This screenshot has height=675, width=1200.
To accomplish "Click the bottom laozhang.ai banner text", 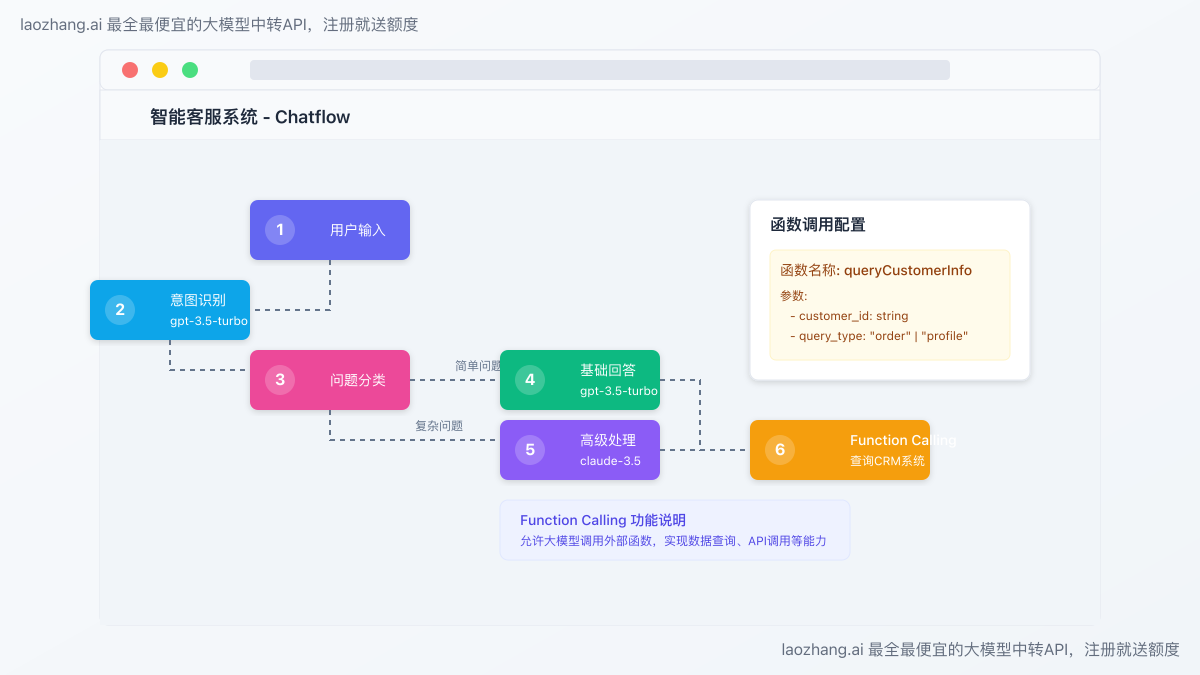I will point(980,649).
